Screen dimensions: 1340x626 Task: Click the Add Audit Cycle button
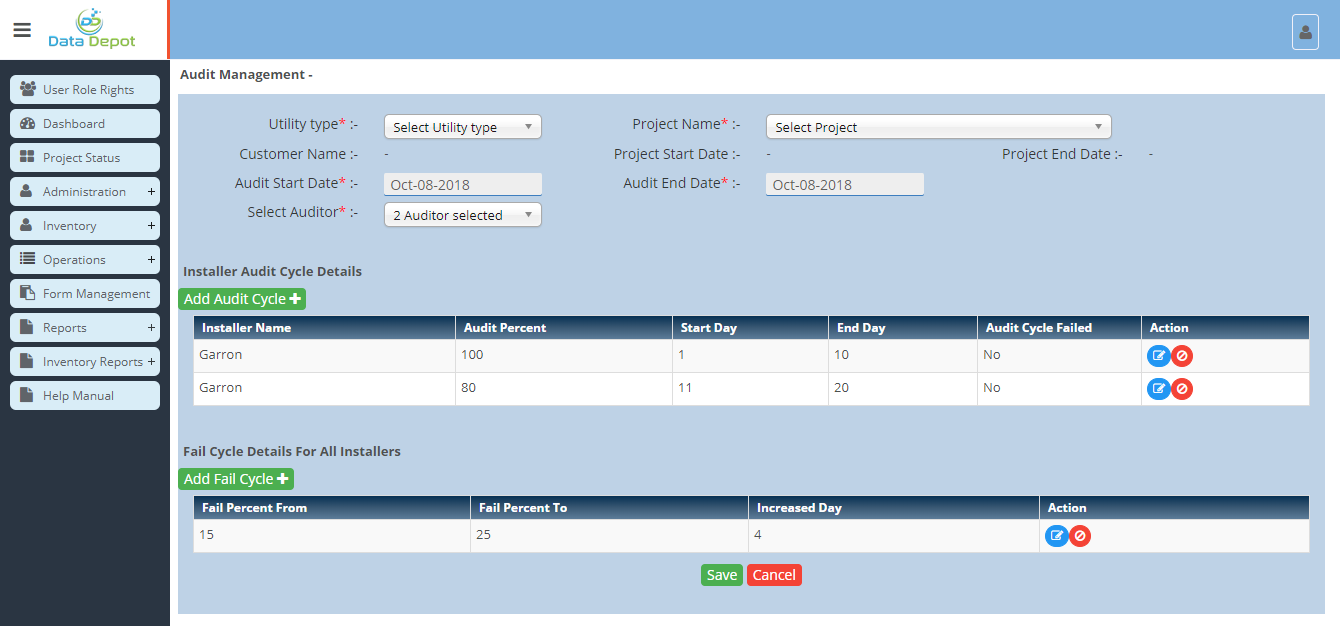click(242, 299)
